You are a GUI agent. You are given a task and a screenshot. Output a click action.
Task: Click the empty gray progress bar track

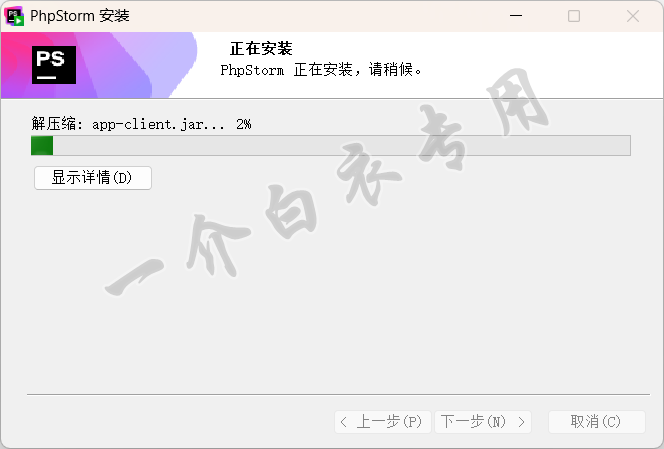pos(342,146)
